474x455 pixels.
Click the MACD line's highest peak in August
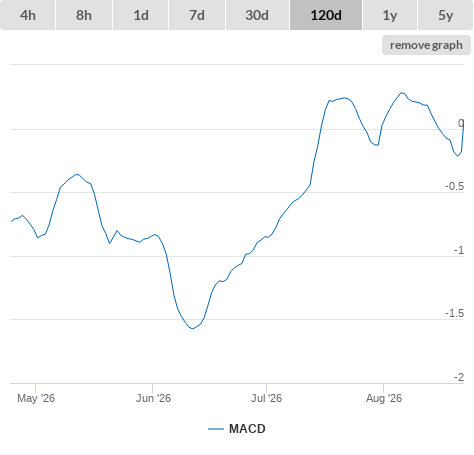[x=402, y=93]
